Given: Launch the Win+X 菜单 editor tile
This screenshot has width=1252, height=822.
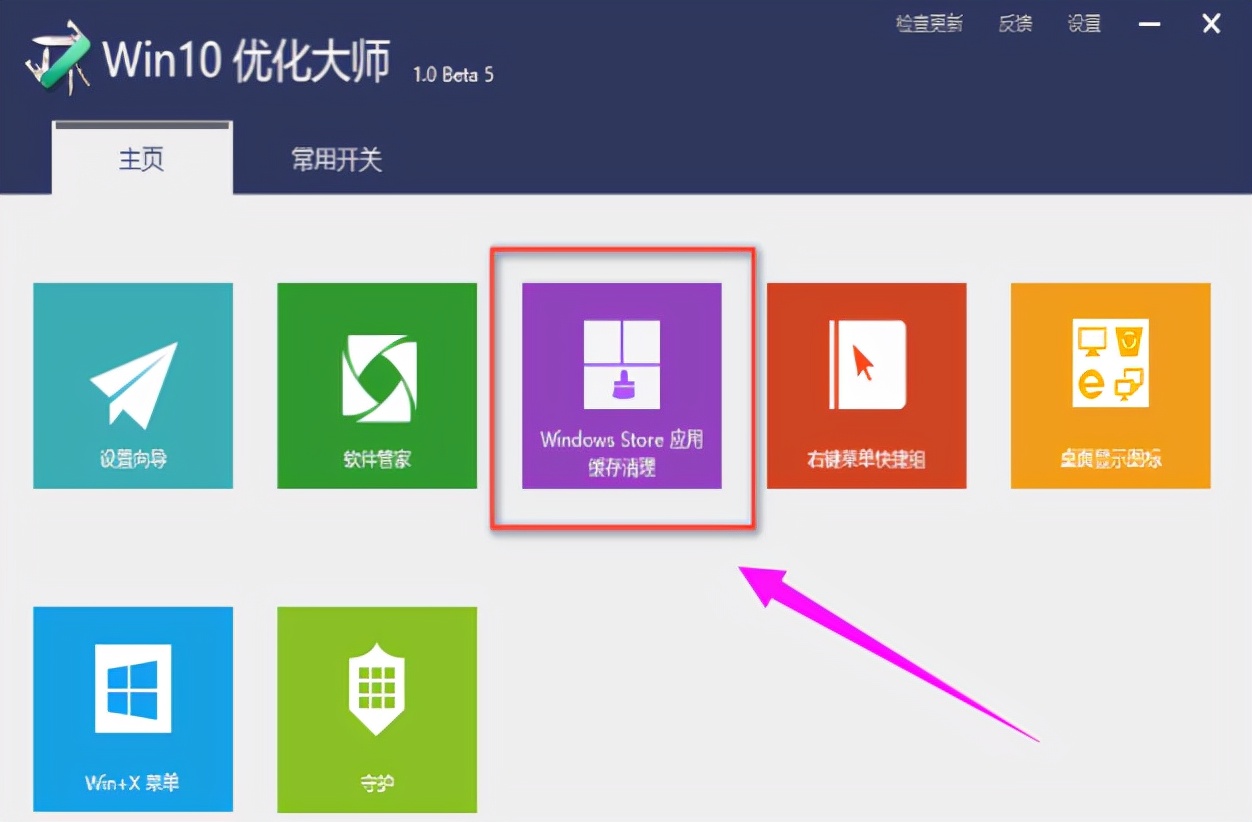Looking at the screenshot, I should pyautogui.click(x=133, y=708).
